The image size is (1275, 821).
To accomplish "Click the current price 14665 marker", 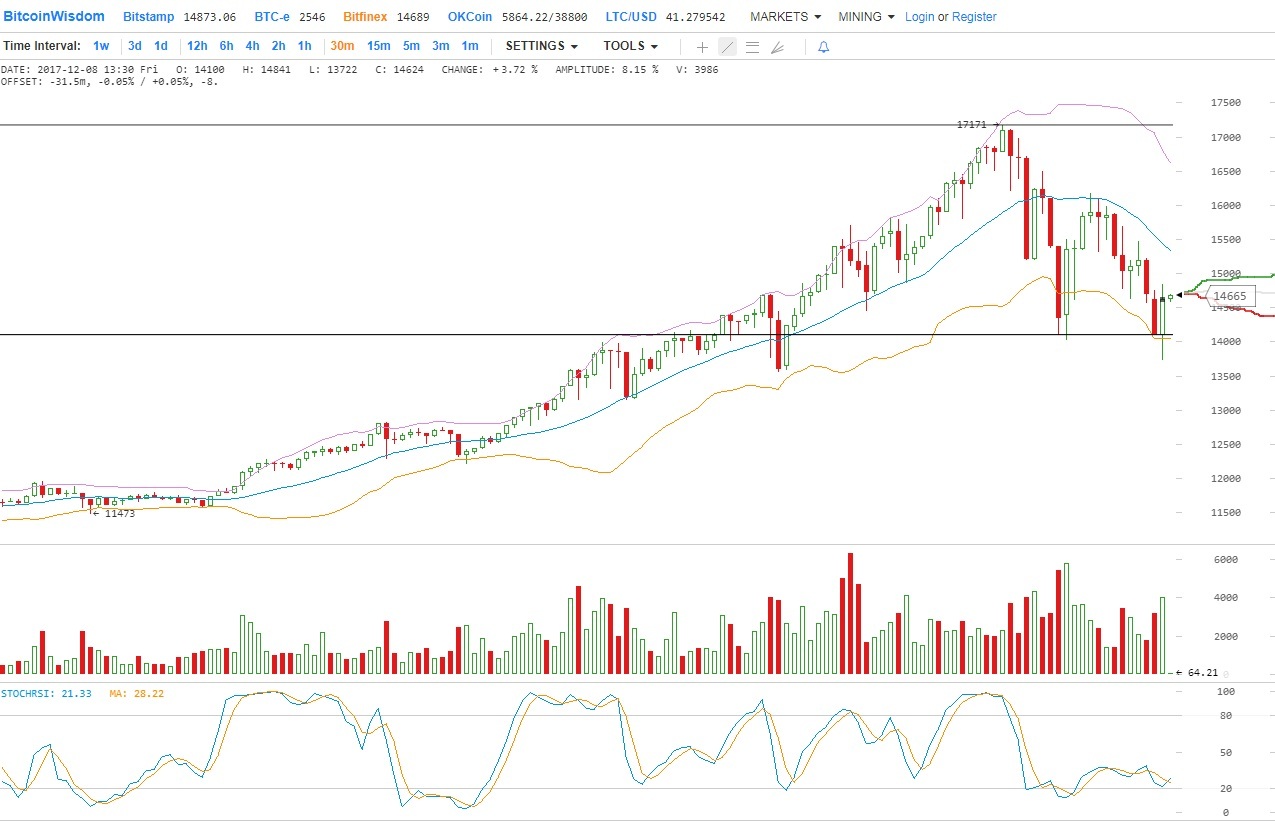I will click(x=1229, y=296).
